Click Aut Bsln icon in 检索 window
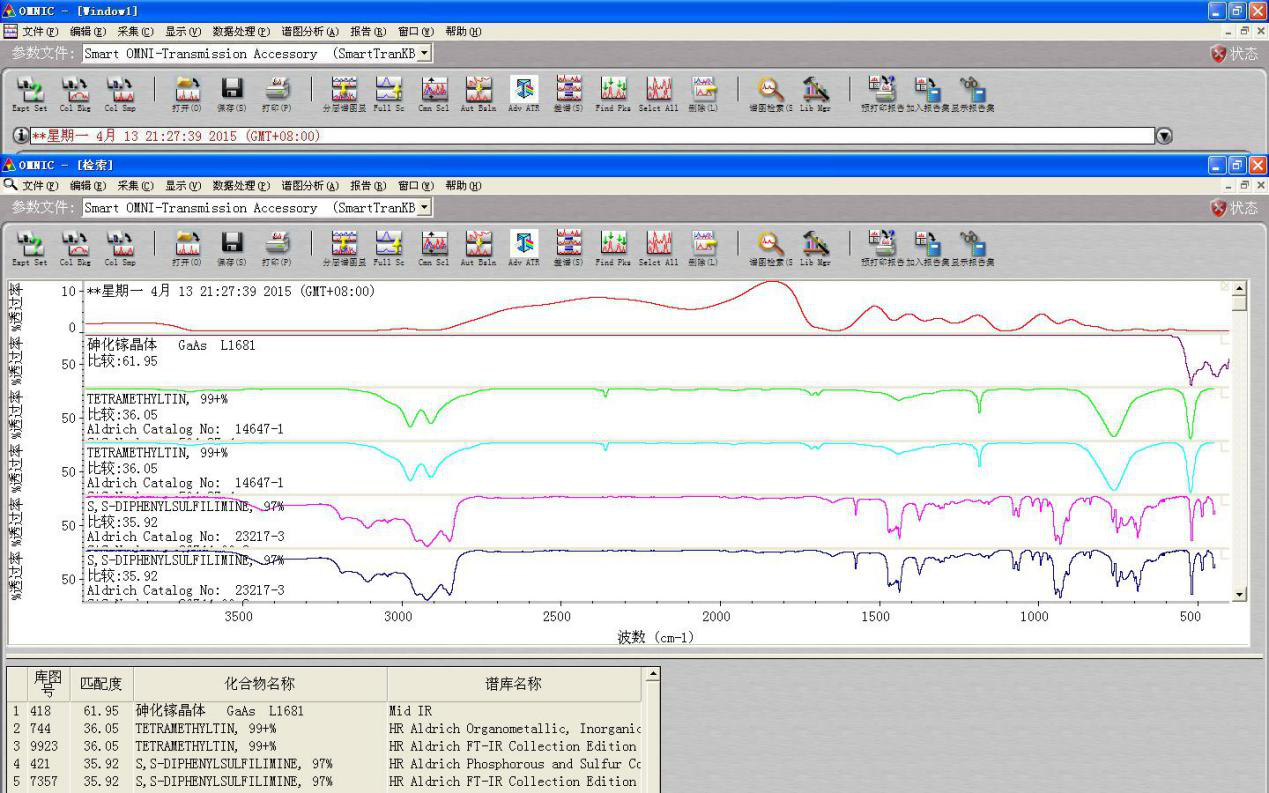Viewport: 1269px width, 793px height. click(x=479, y=246)
